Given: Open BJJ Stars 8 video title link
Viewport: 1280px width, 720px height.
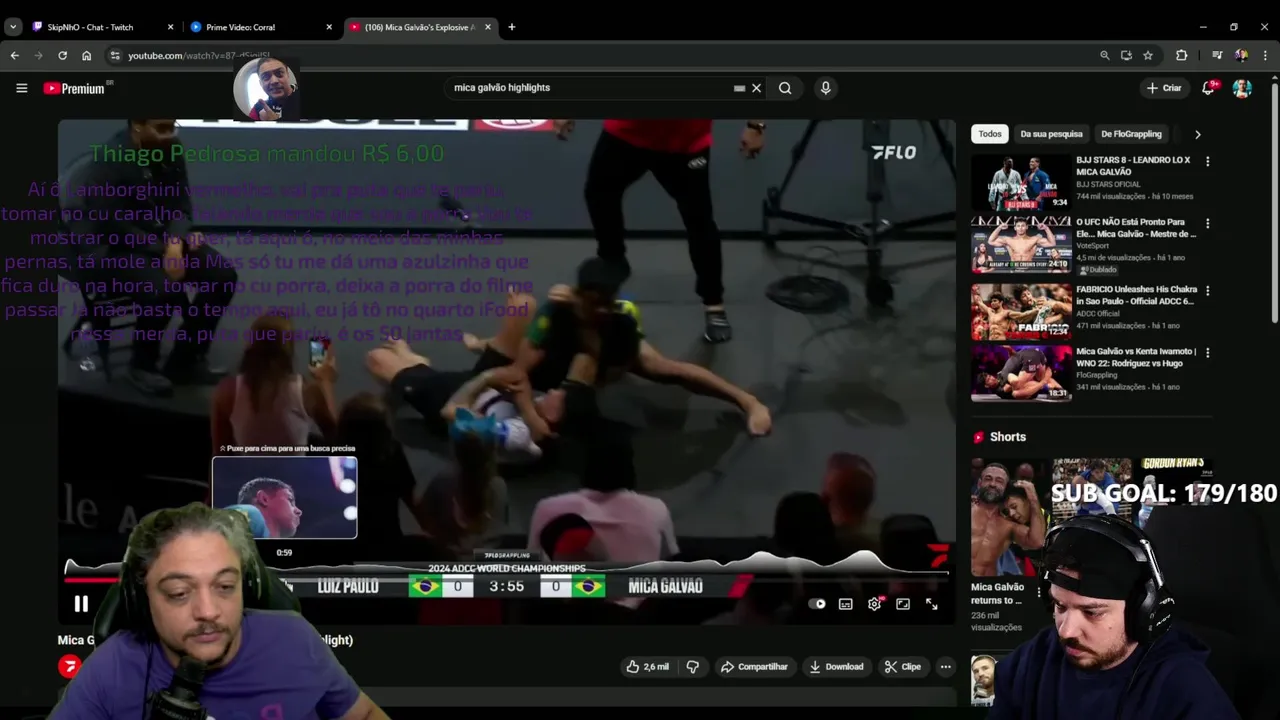Looking at the screenshot, I should 1133,166.
